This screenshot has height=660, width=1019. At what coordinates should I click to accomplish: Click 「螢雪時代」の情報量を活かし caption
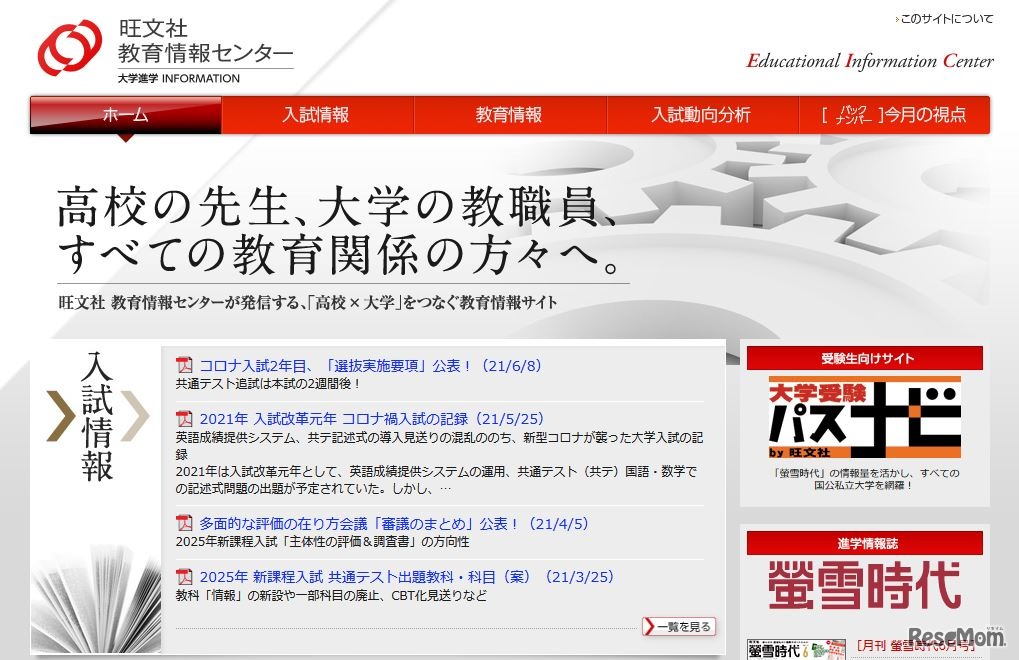865,479
